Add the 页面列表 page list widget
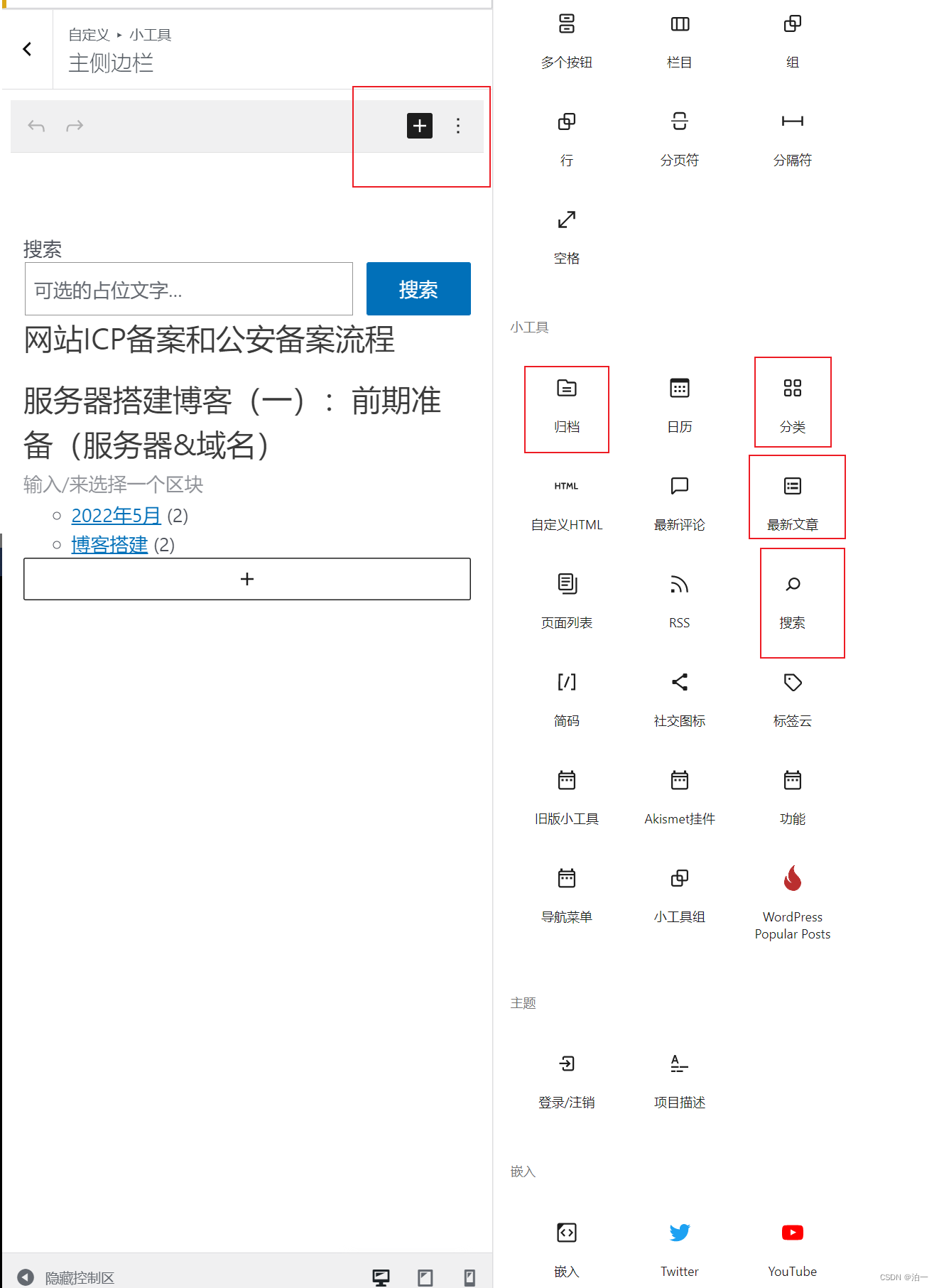The height and width of the screenshot is (1288, 939). (x=566, y=602)
